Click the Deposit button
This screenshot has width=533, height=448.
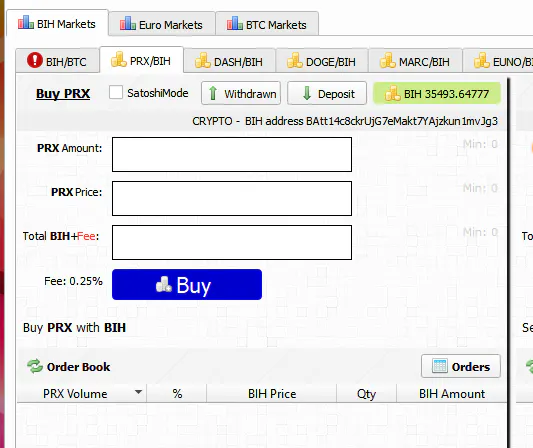[x=327, y=93]
